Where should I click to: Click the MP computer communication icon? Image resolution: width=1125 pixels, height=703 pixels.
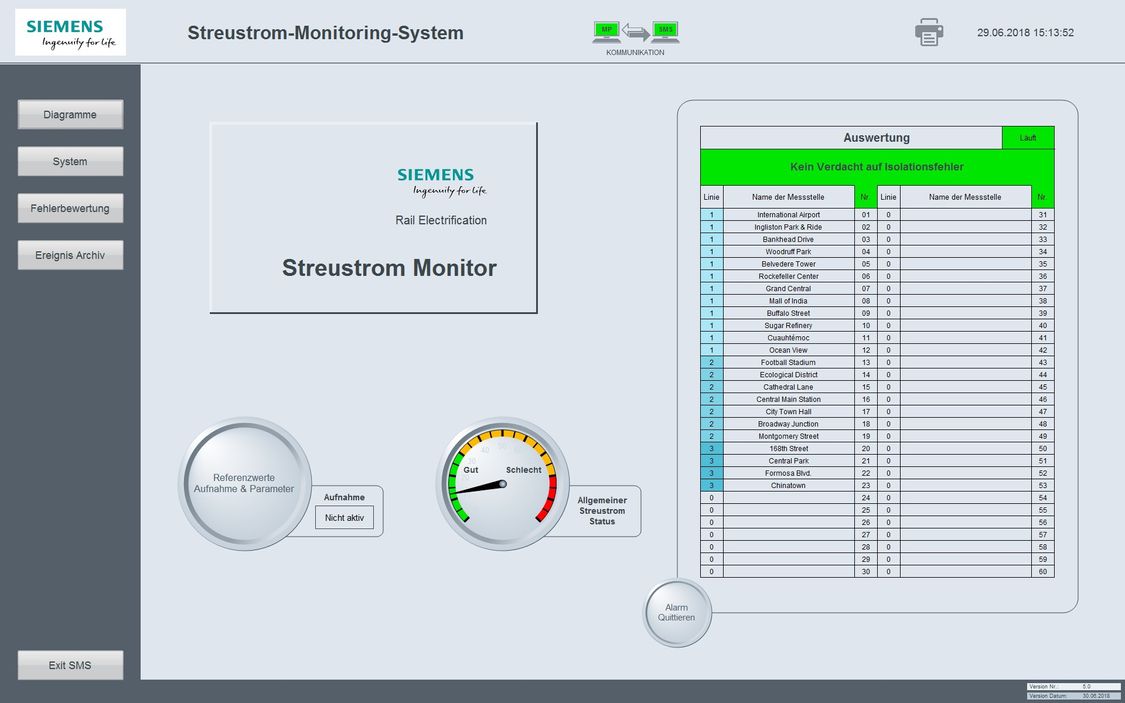[607, 32]
